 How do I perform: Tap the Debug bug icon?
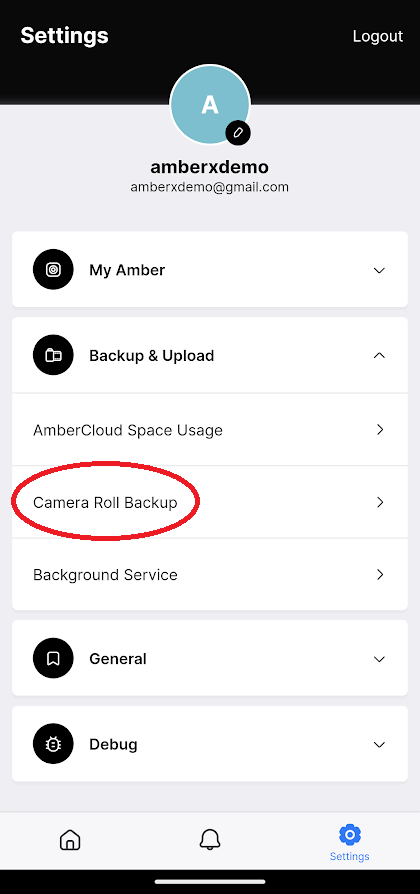click(53, 744)
